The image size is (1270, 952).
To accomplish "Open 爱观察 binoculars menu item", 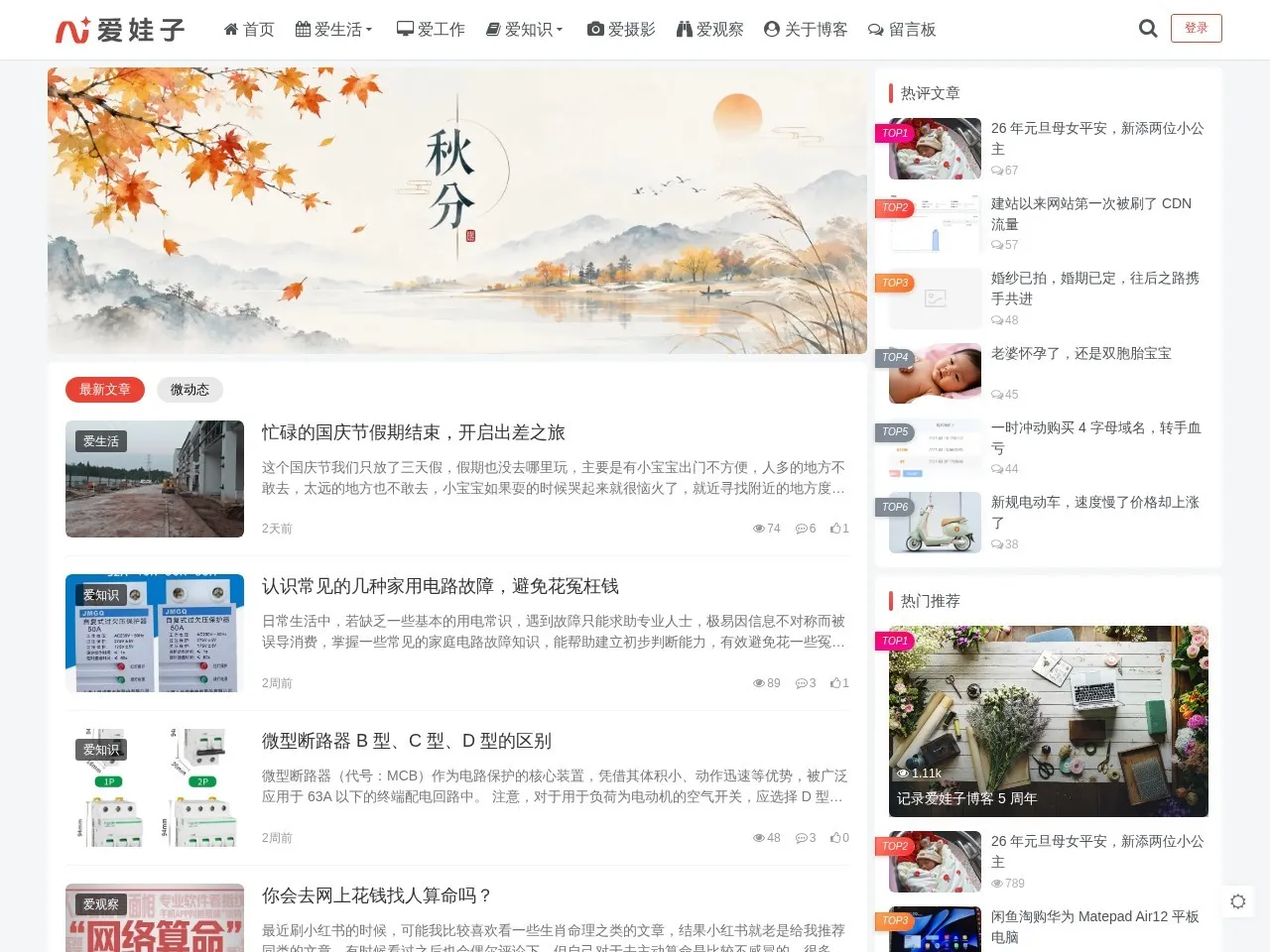I will tap(709, 30).
